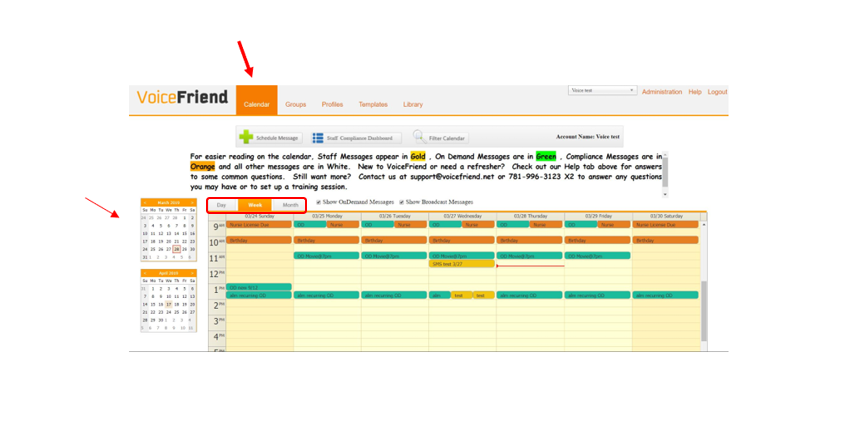Open Monday's orange Nurse event at 9 AM
Viewport: 847px width, 423px height.
pyautogui.click(x=343, y=224)
